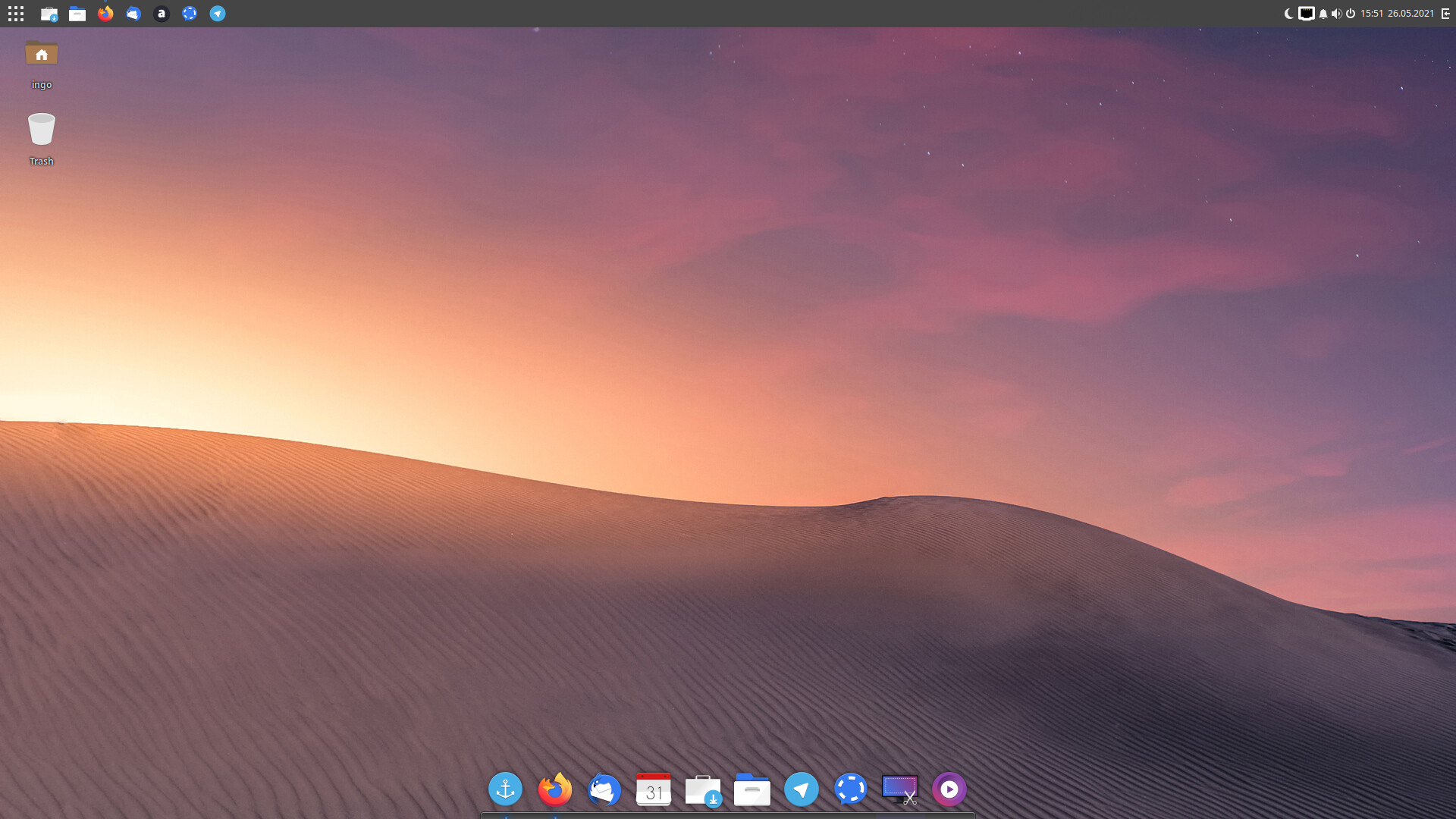Image resolution: width=1456 pixels, height=819 pixels.
Task: Launch Firefox from the bottom dock
Action: coord(555,789)
